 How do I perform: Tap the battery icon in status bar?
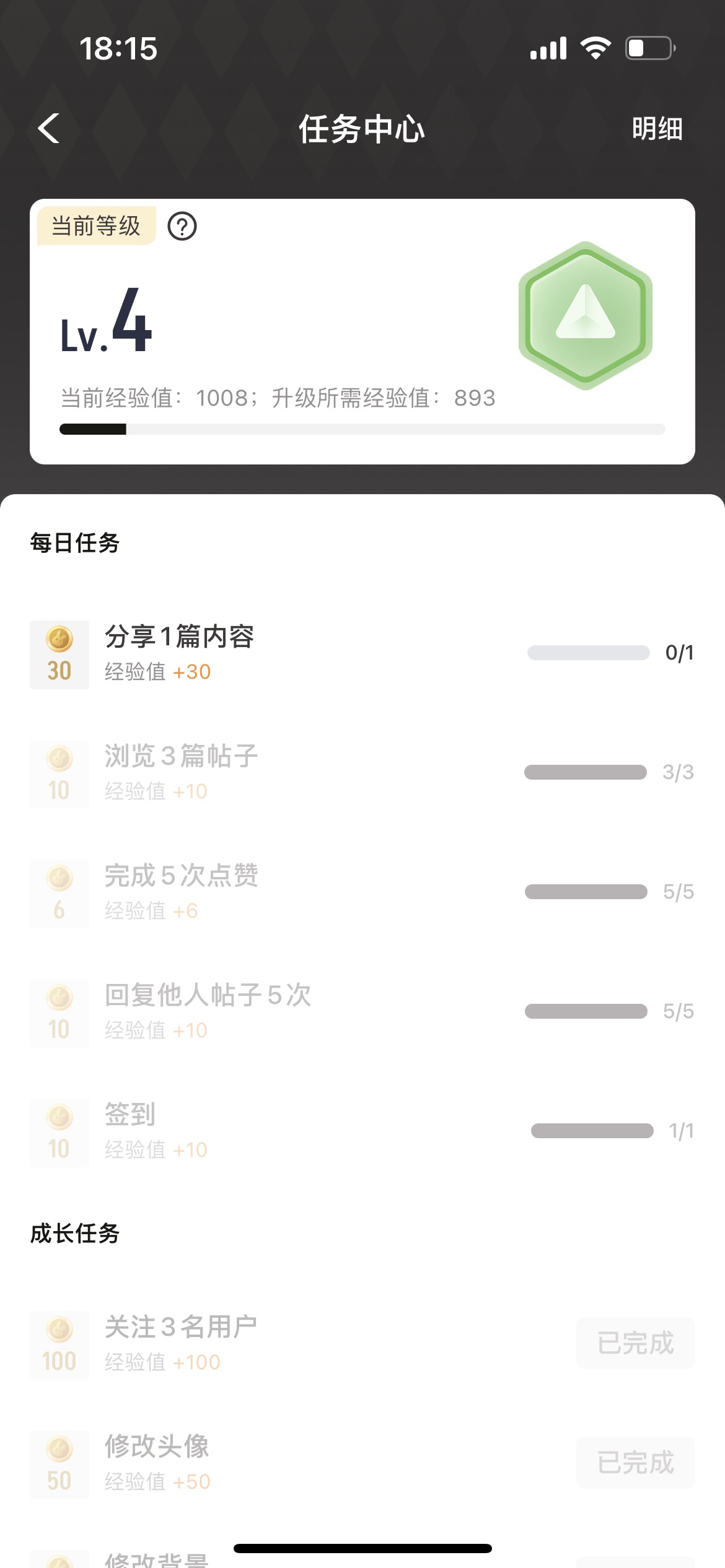point(649,48)
